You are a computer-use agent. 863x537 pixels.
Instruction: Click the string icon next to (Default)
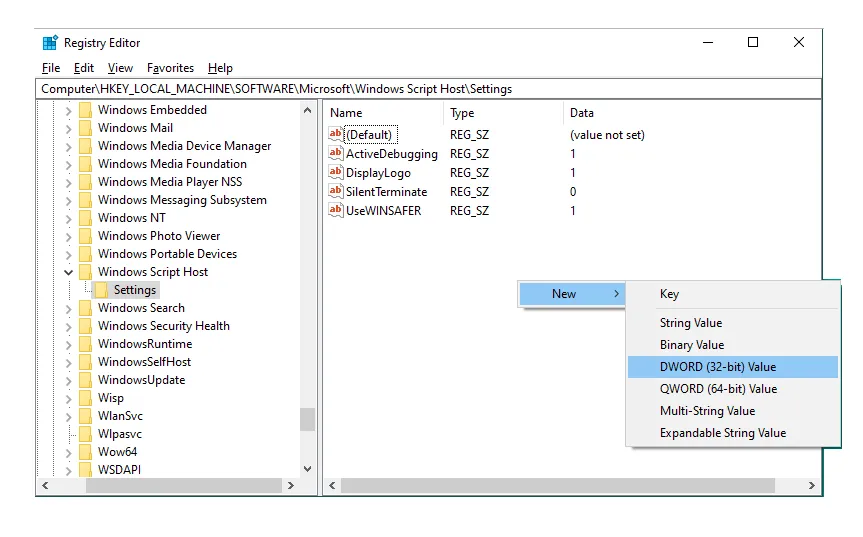335,134
